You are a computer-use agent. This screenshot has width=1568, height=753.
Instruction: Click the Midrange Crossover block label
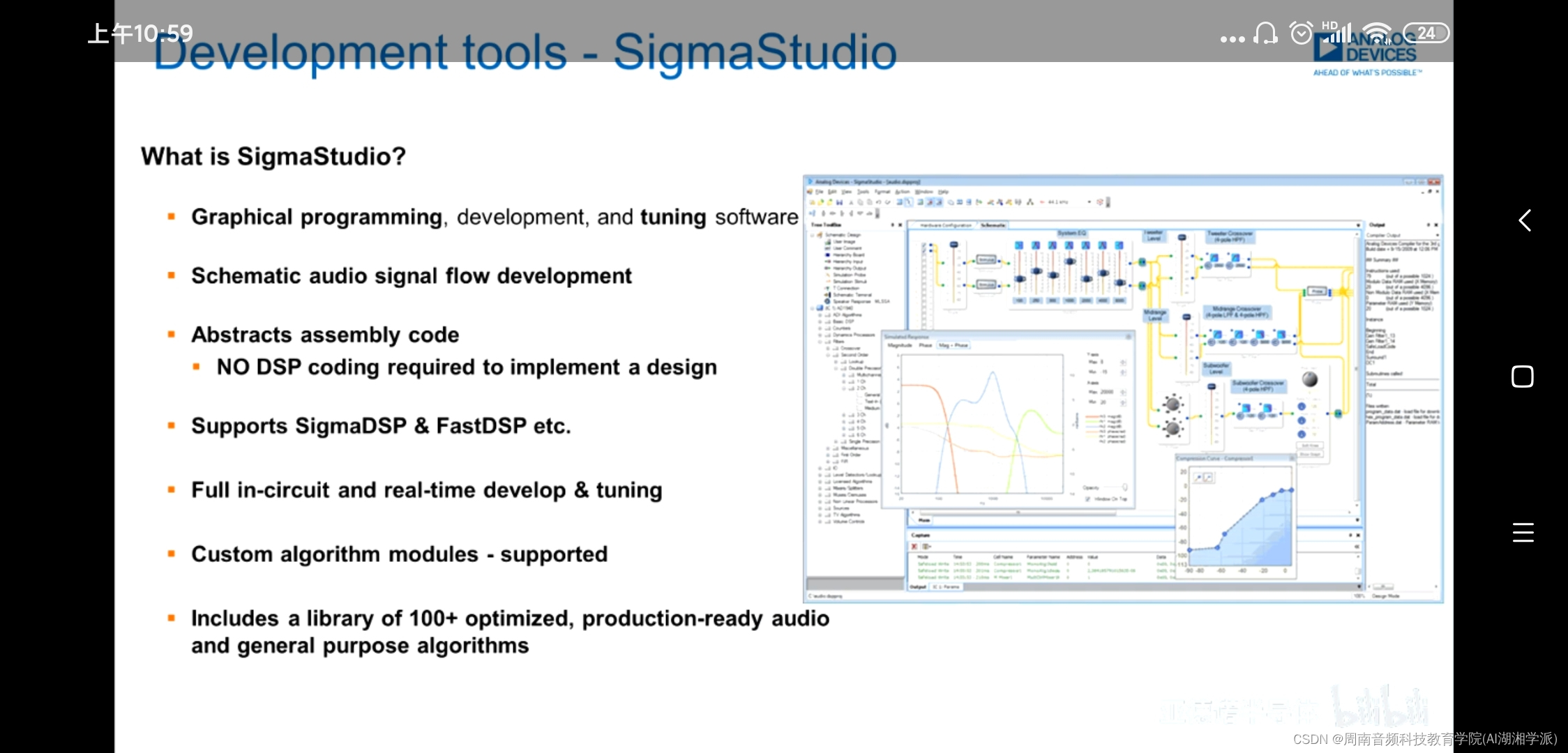pos(1237,312)
